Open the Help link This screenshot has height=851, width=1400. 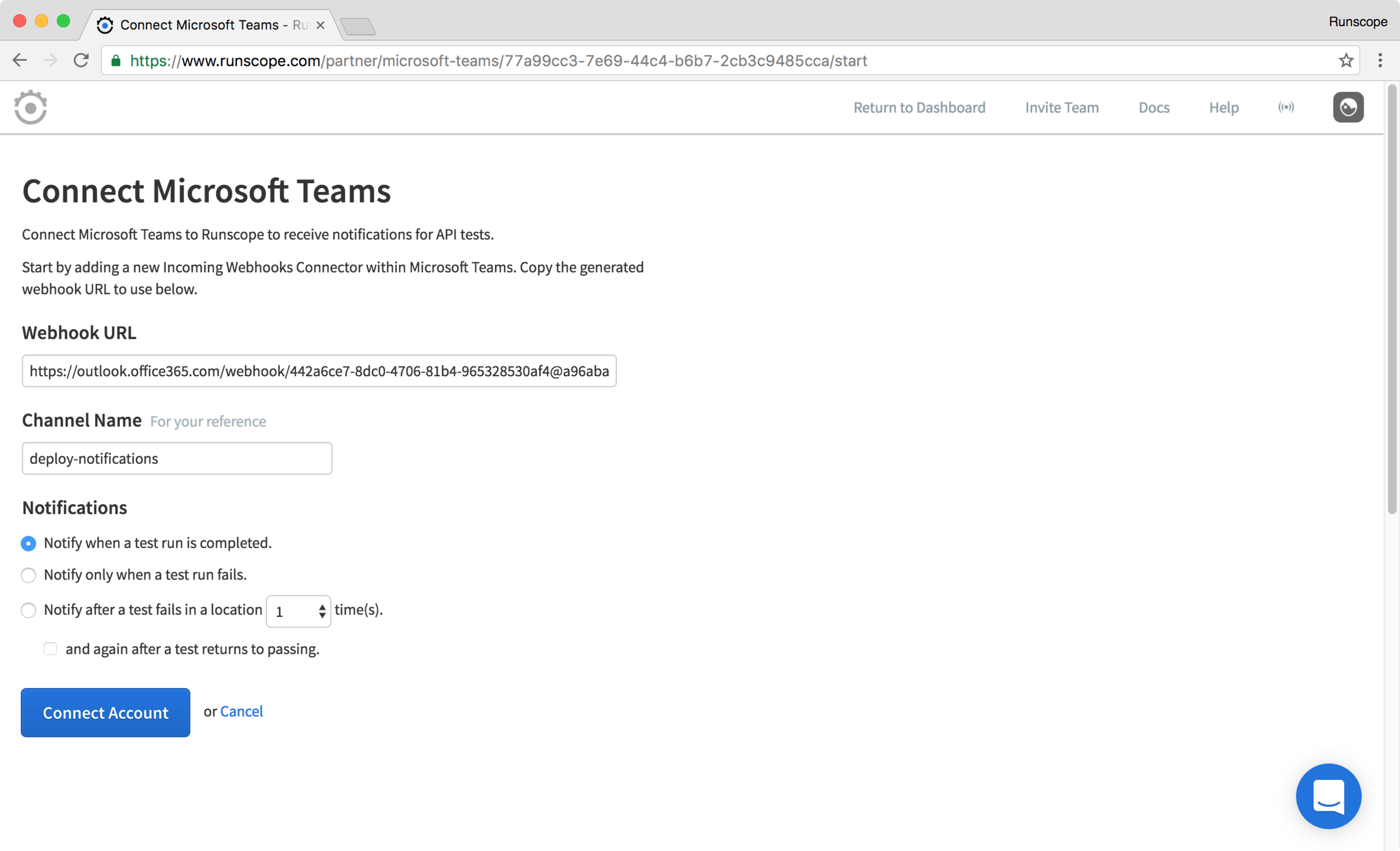point(1223,107)
